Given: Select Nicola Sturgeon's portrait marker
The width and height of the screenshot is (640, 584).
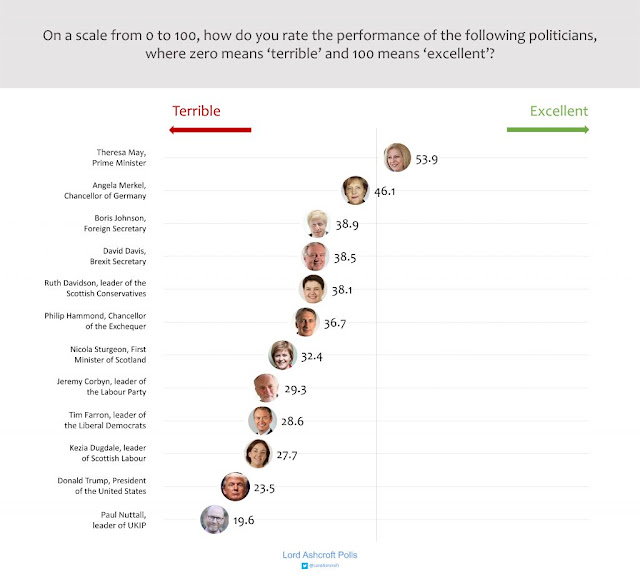Looking at the screenshot, I should [281, 355].
